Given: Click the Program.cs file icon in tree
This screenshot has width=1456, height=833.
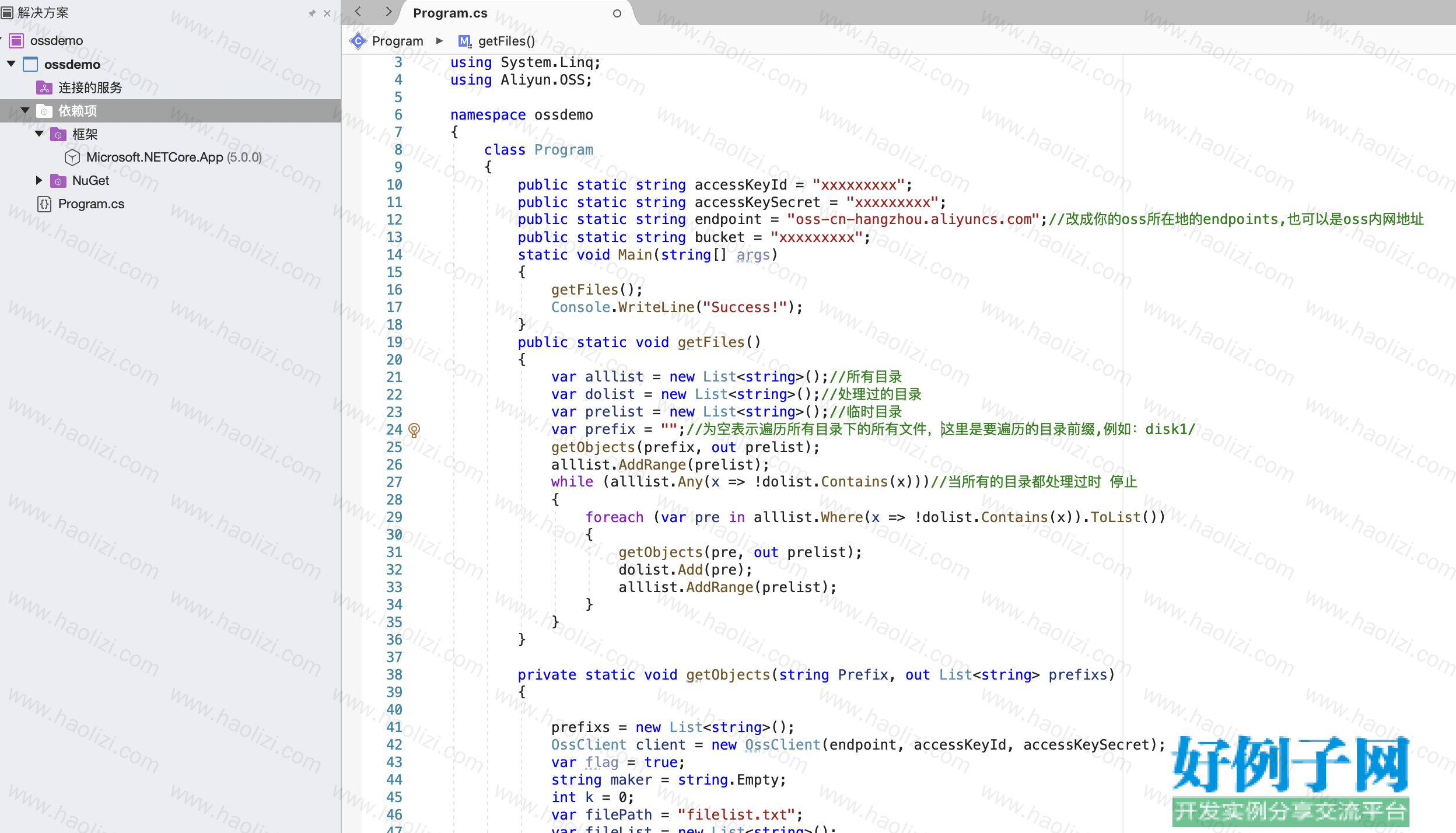Looking at the screenshot, I should click(x=44, y=204).
